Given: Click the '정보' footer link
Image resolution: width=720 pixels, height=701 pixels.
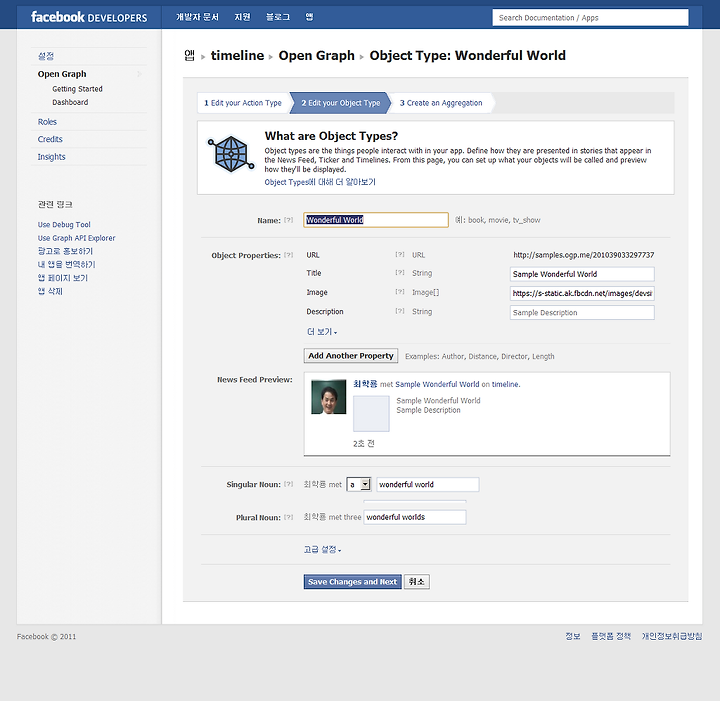Looking at the screenshot, I should 573,636.
